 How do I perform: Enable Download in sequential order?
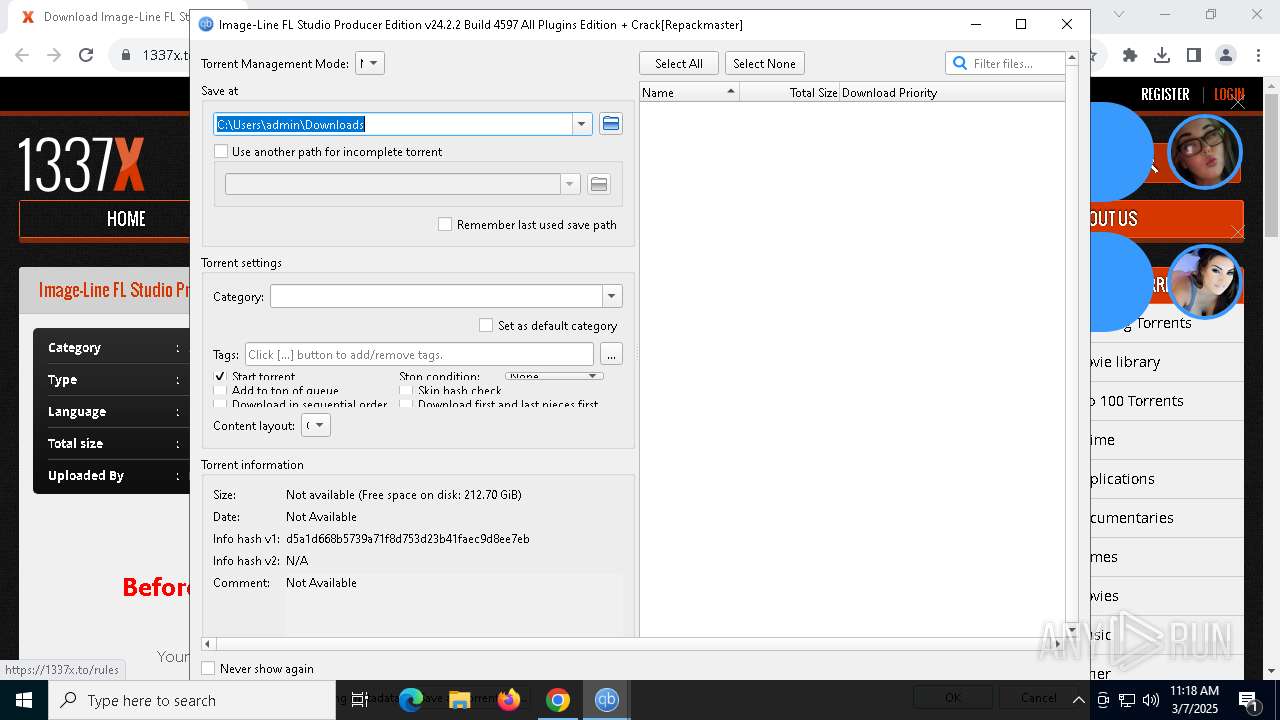(220, 404)
